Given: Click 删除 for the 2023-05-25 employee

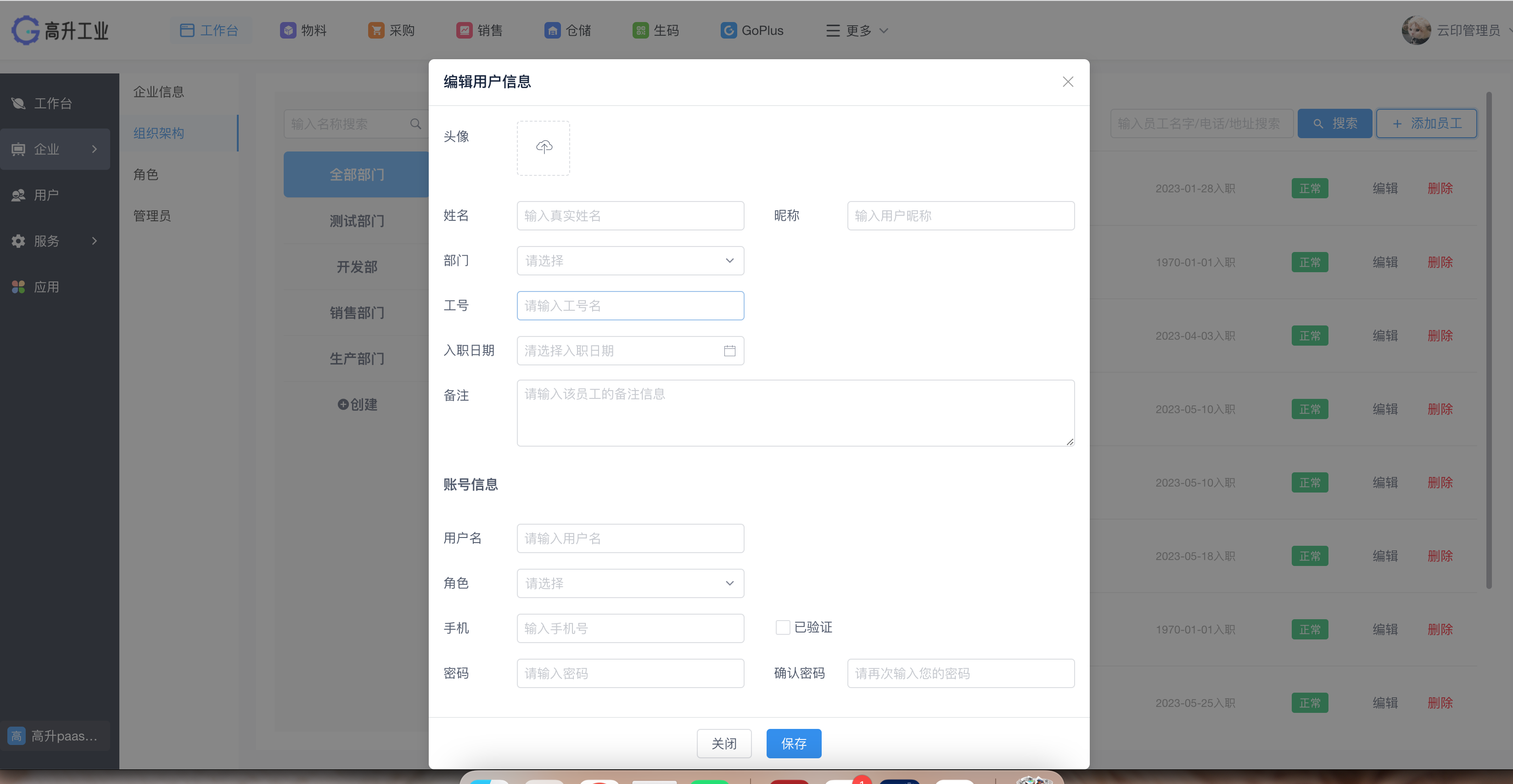Looking at the screenshot, I should [x=1440, y=703].
